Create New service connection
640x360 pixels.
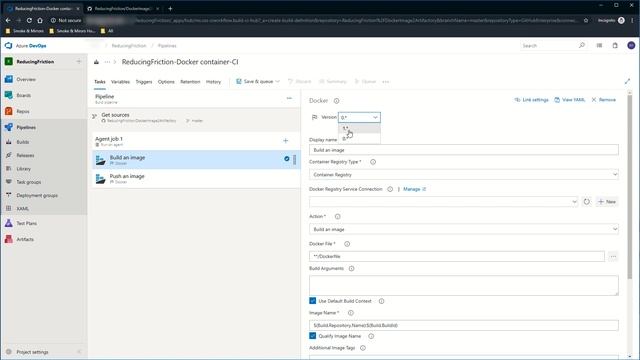point(607,202)
